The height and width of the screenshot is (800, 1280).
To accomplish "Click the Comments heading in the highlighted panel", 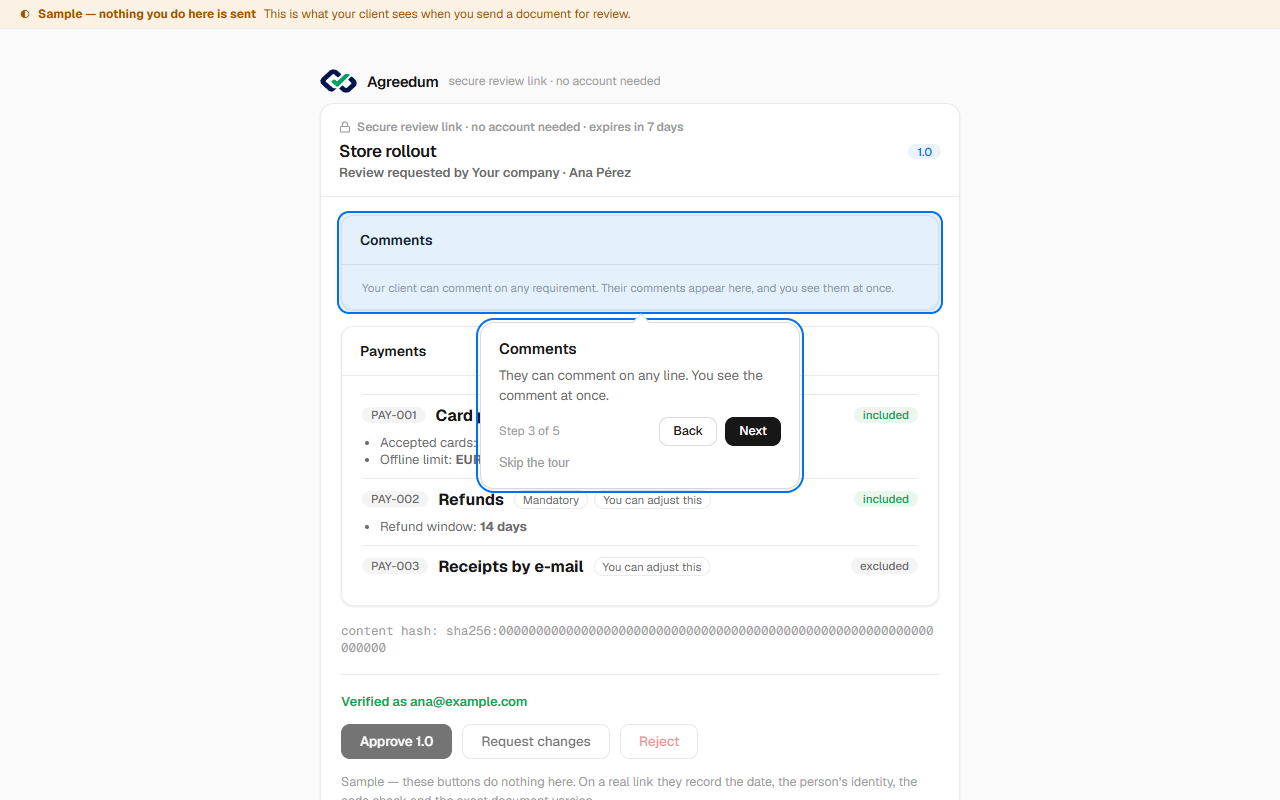I will click(396, 240).
